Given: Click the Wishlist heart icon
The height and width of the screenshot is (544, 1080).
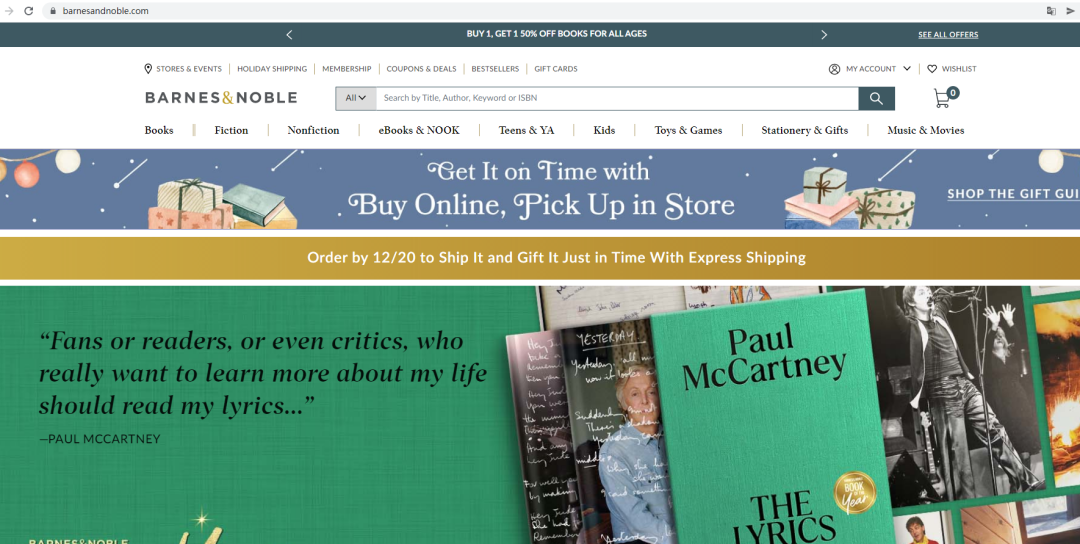Looking at the screenshot, I should tap(932, 69).
